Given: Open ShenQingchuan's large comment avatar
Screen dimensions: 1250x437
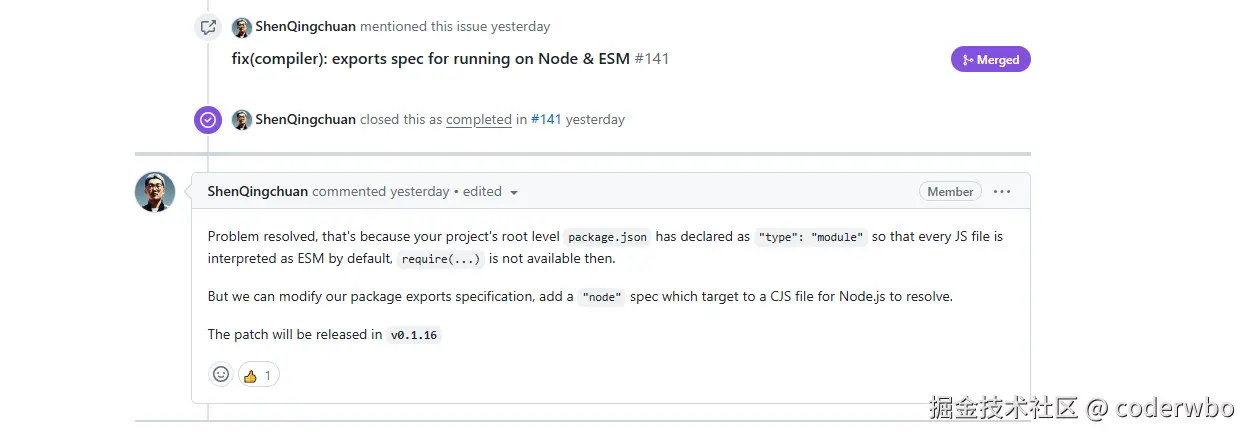Looking at the screenshot, I should tap(155, 192).
